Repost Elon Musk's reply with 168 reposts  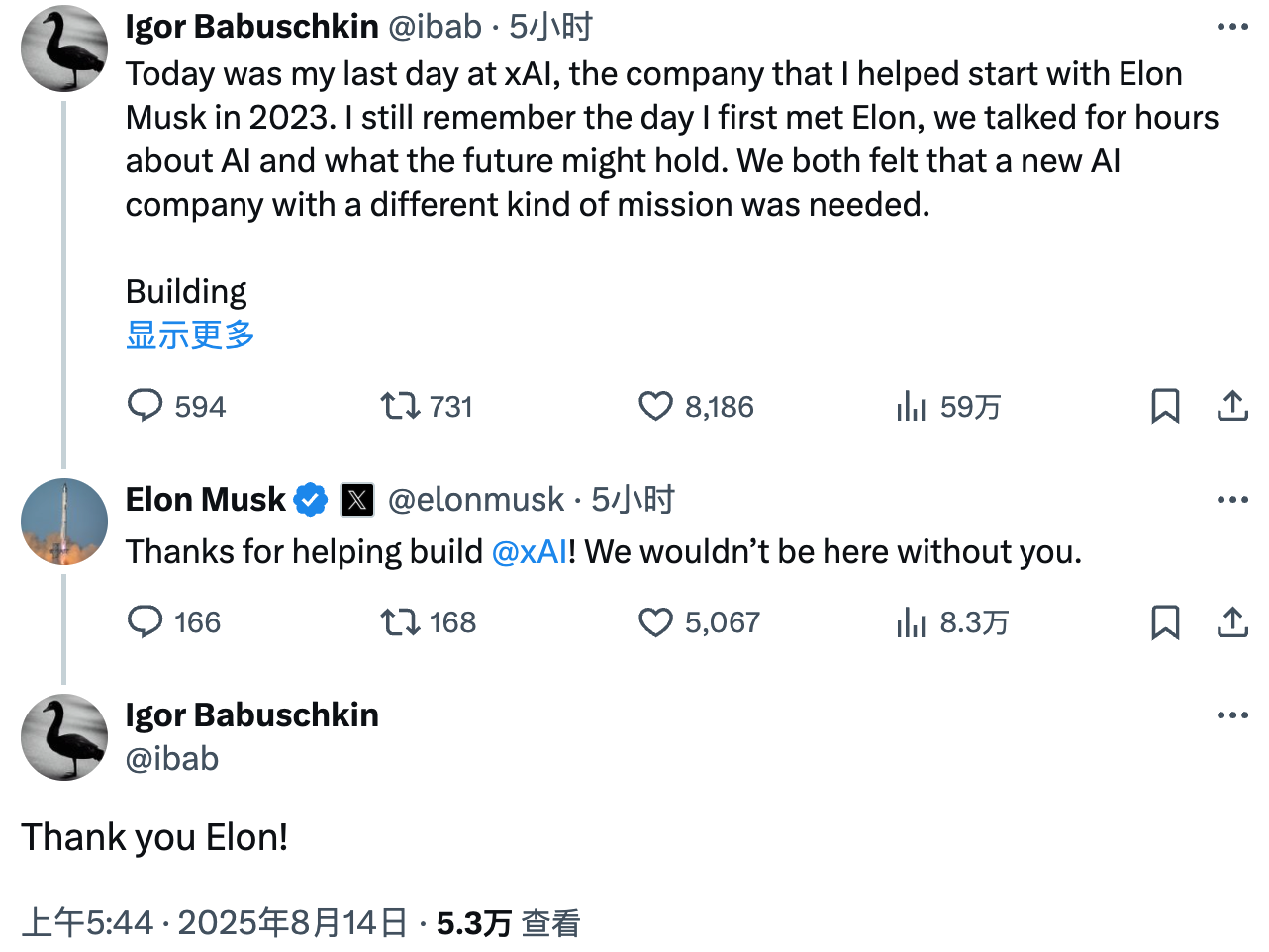(401, 621)
